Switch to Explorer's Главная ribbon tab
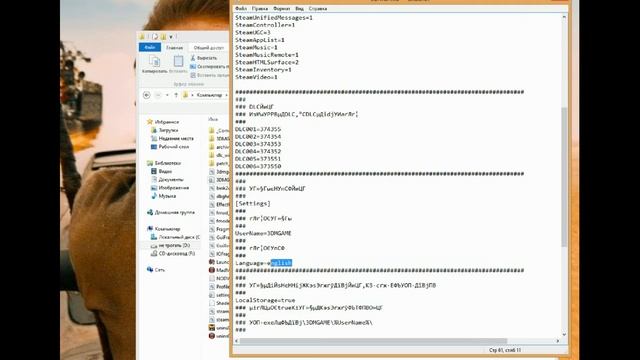This screenshot has height=360, width=640. point(174,48)
